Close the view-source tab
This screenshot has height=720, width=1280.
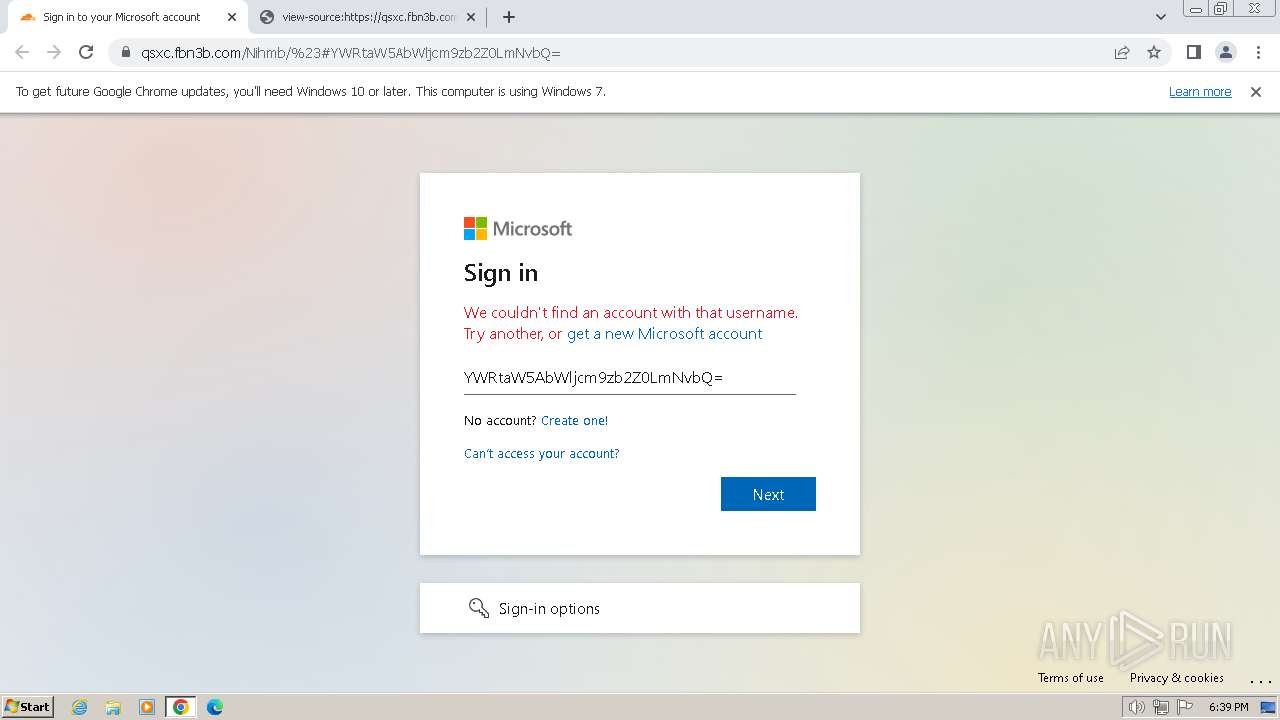[471, 17]
